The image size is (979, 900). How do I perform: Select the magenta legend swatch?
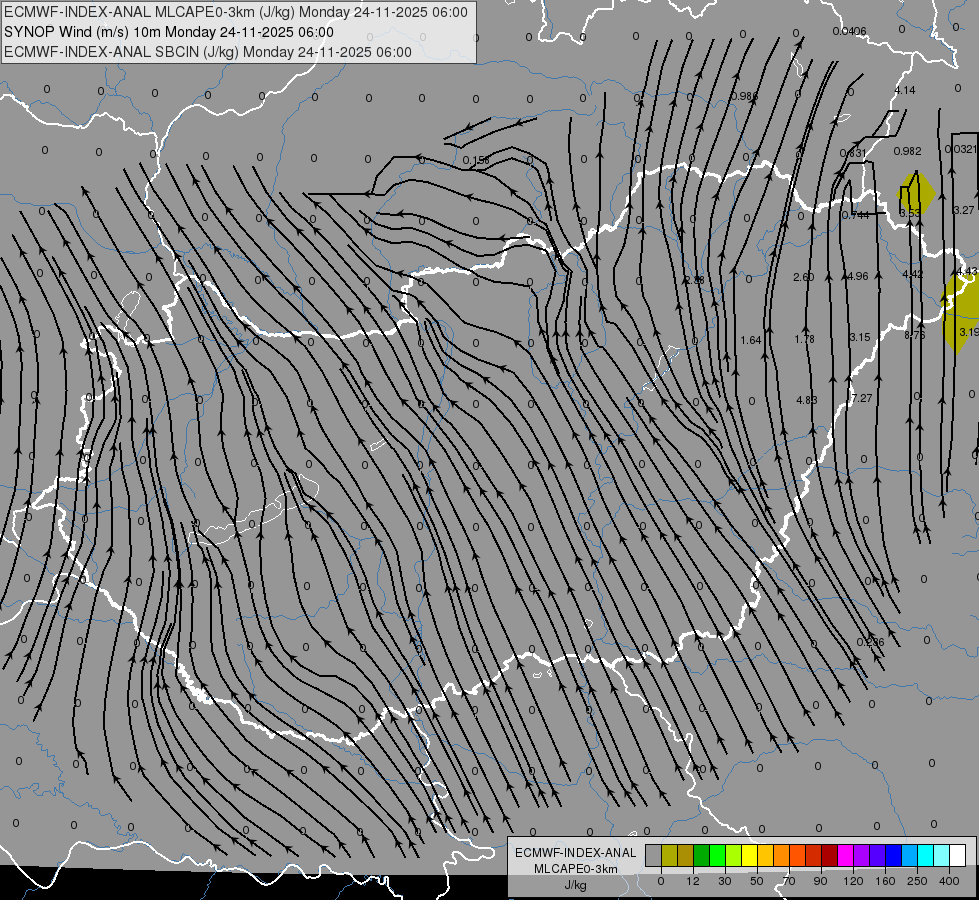coord(845,855)
